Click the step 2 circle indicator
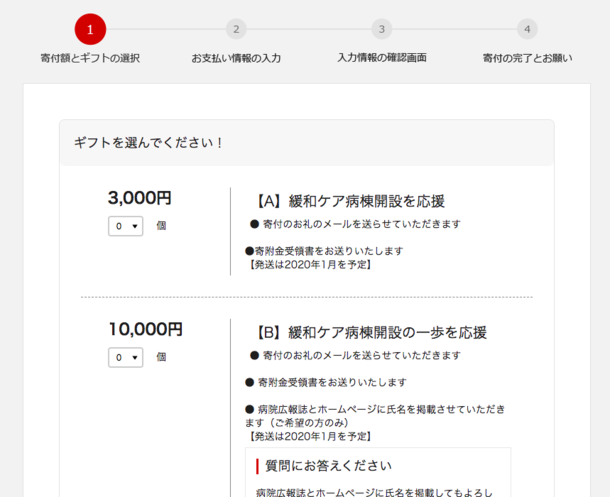The width and height of the screenshot is (610, 497). click(x=236, y=29)
